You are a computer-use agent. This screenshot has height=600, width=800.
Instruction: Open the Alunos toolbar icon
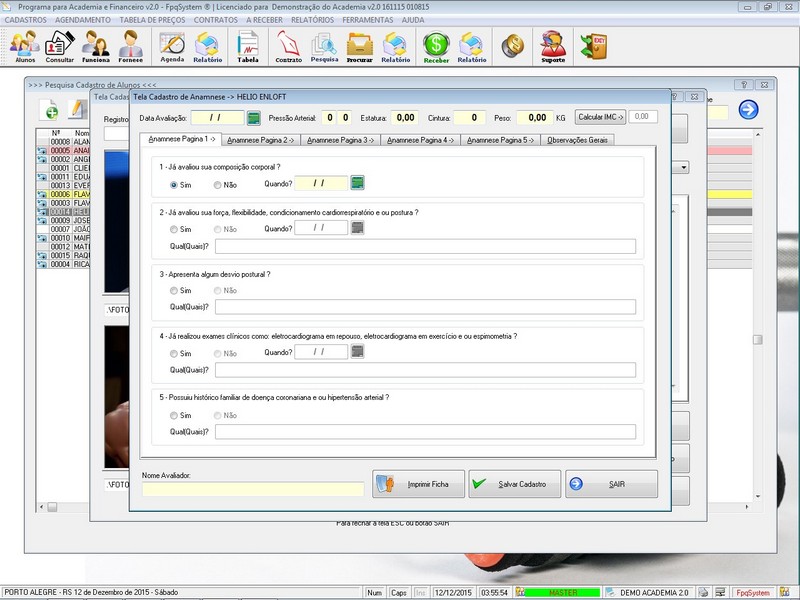25,46
